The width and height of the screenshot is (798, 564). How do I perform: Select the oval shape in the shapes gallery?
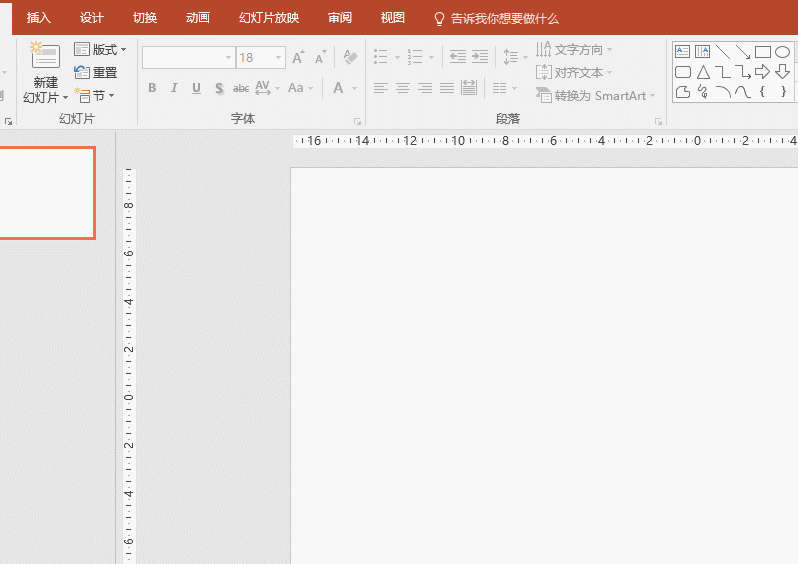point(782,52)
